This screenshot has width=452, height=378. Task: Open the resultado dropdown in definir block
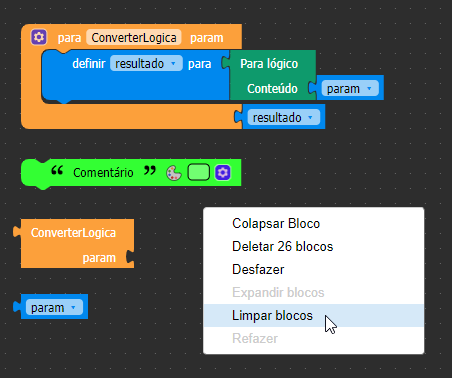click(x=146, y=63)
